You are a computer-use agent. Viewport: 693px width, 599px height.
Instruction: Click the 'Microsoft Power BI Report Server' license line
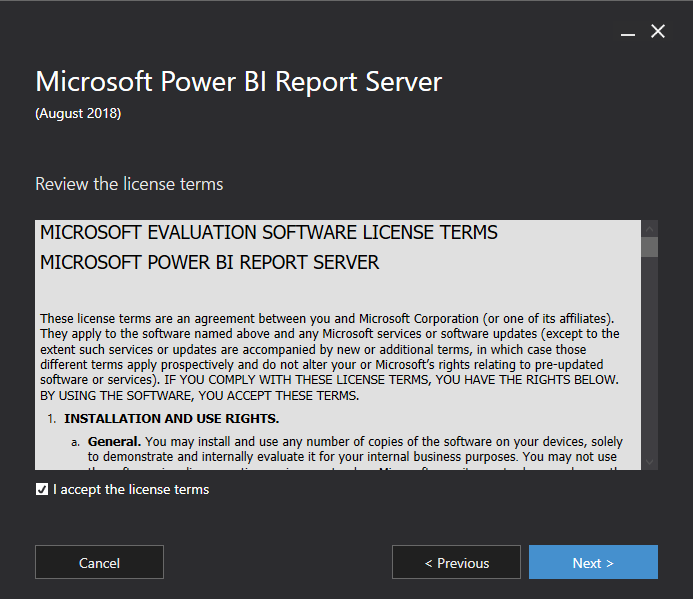tap(209, 263)
